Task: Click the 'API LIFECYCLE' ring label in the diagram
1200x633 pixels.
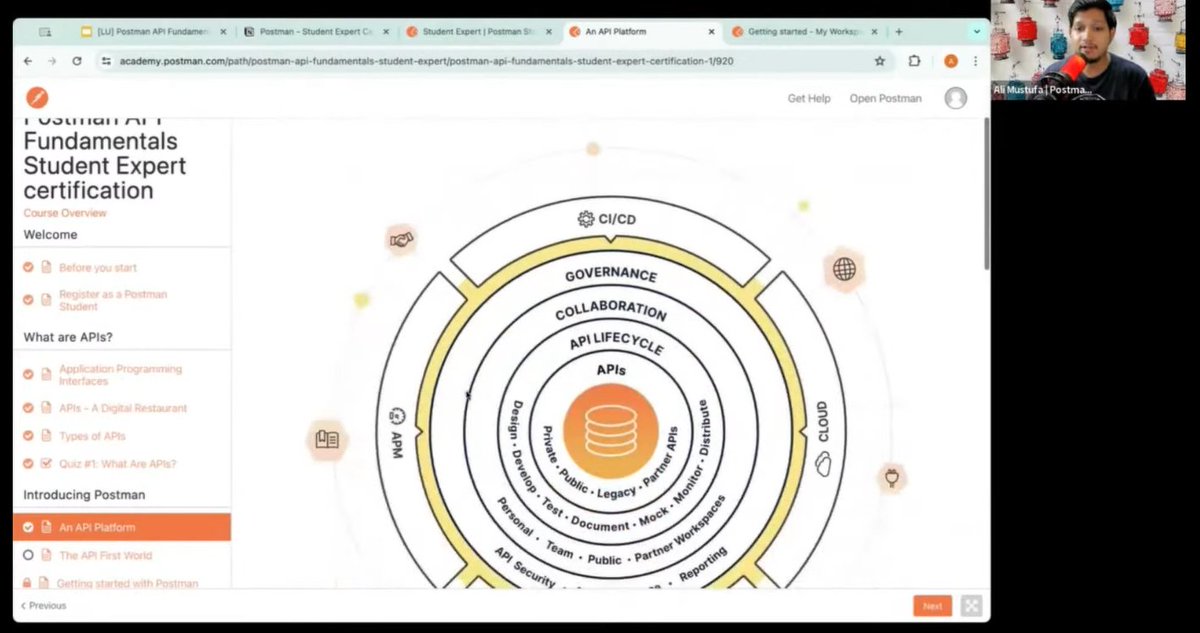Action: pos(616,343)
